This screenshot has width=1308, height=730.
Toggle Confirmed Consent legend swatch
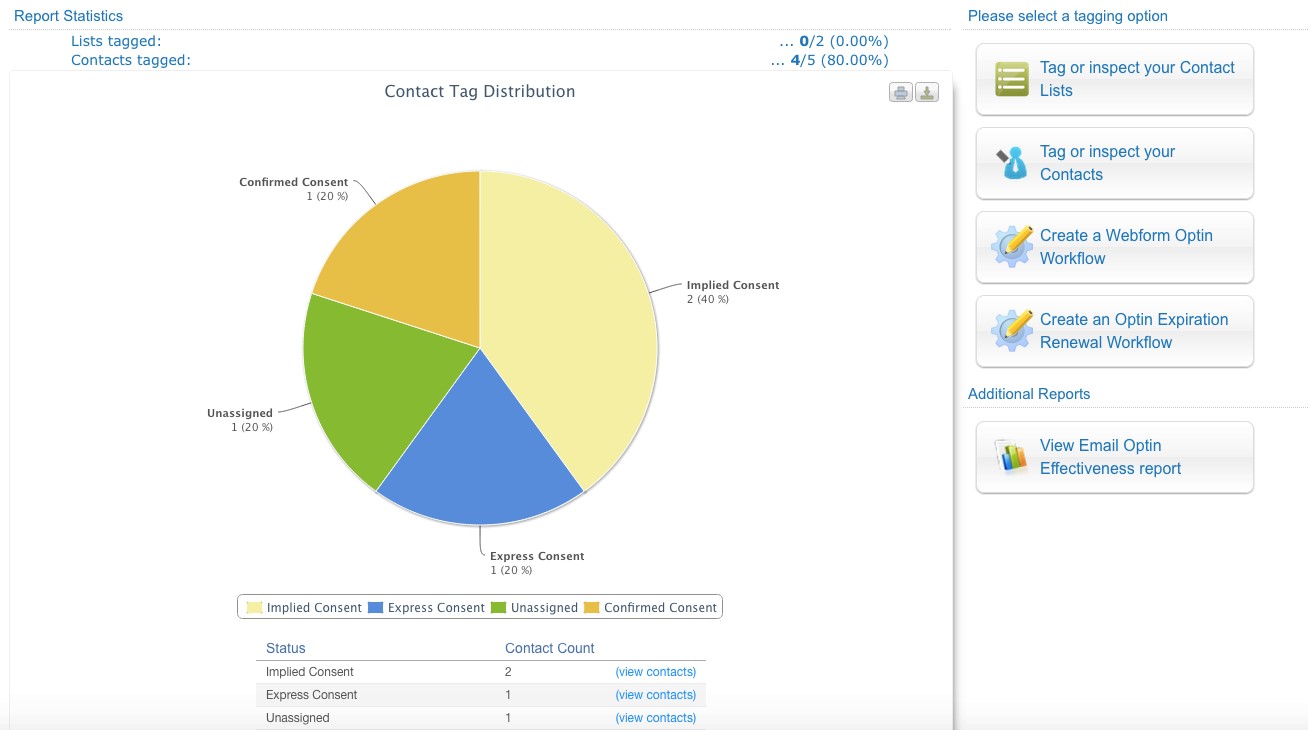592,608
